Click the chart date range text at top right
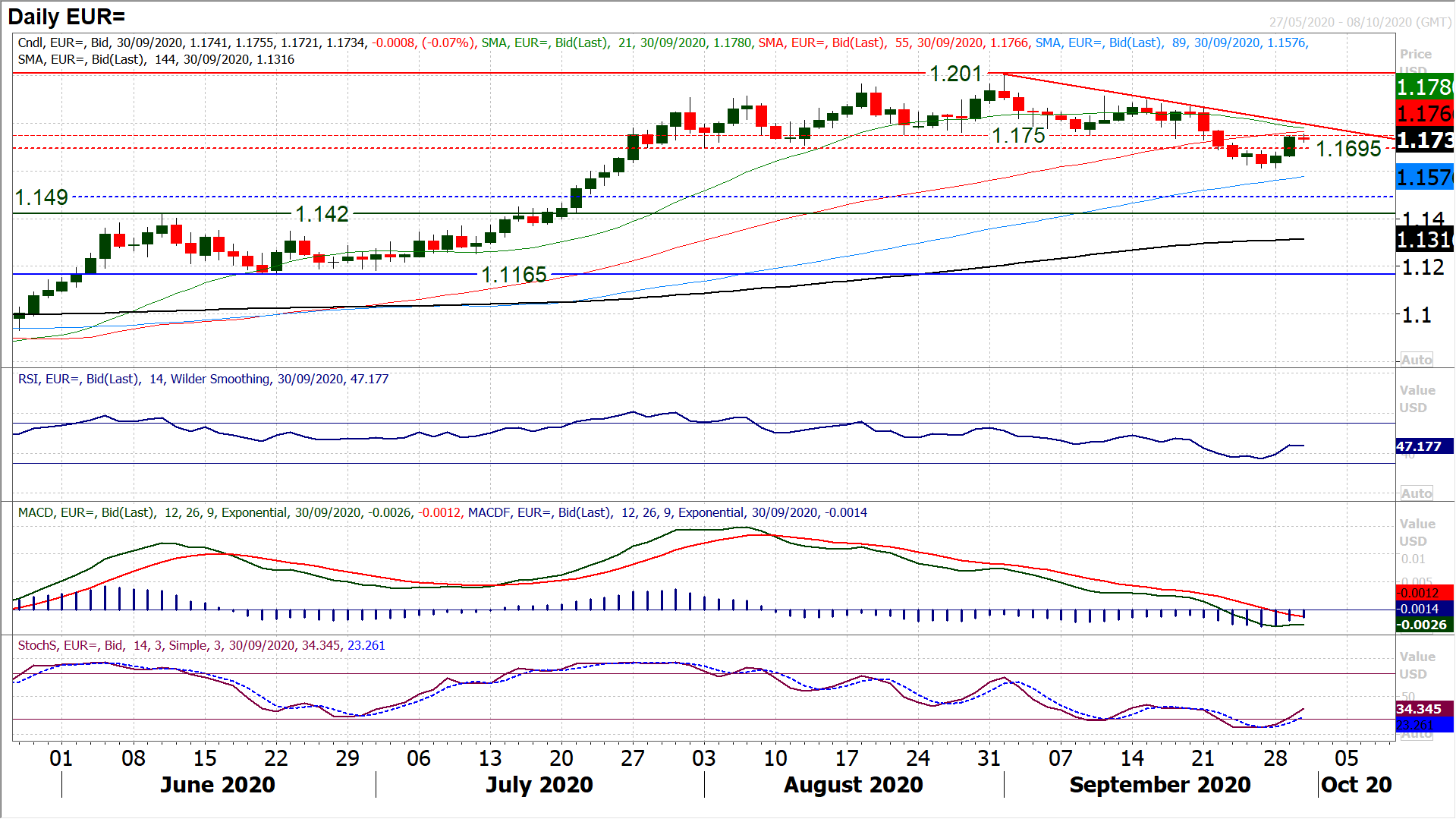This screenshot has width=1456, height=819. pyautogui.click(x=1360, y=23)
